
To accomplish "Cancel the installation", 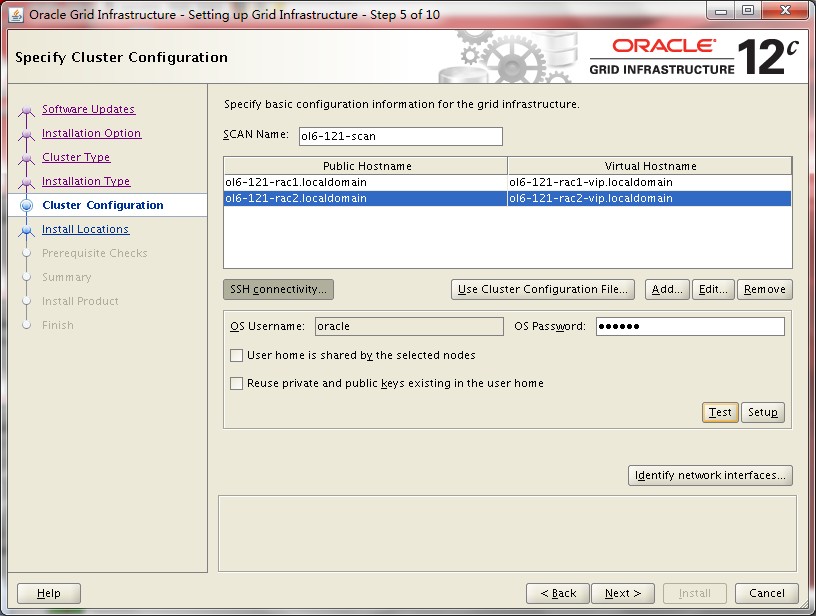I will point(767,593).
